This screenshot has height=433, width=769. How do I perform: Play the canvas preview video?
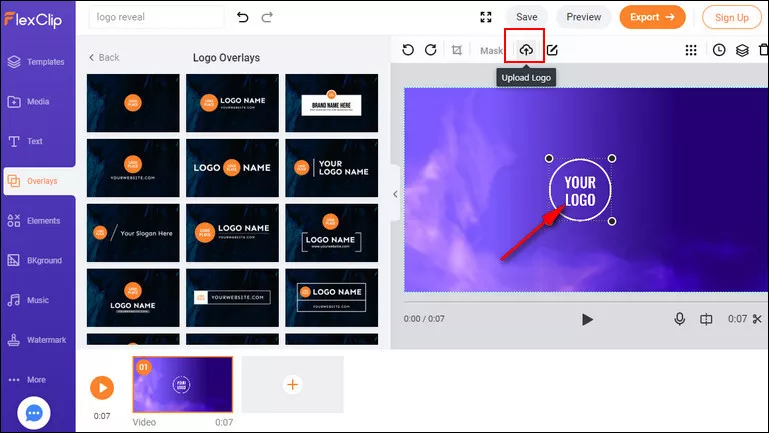[587, 320]
